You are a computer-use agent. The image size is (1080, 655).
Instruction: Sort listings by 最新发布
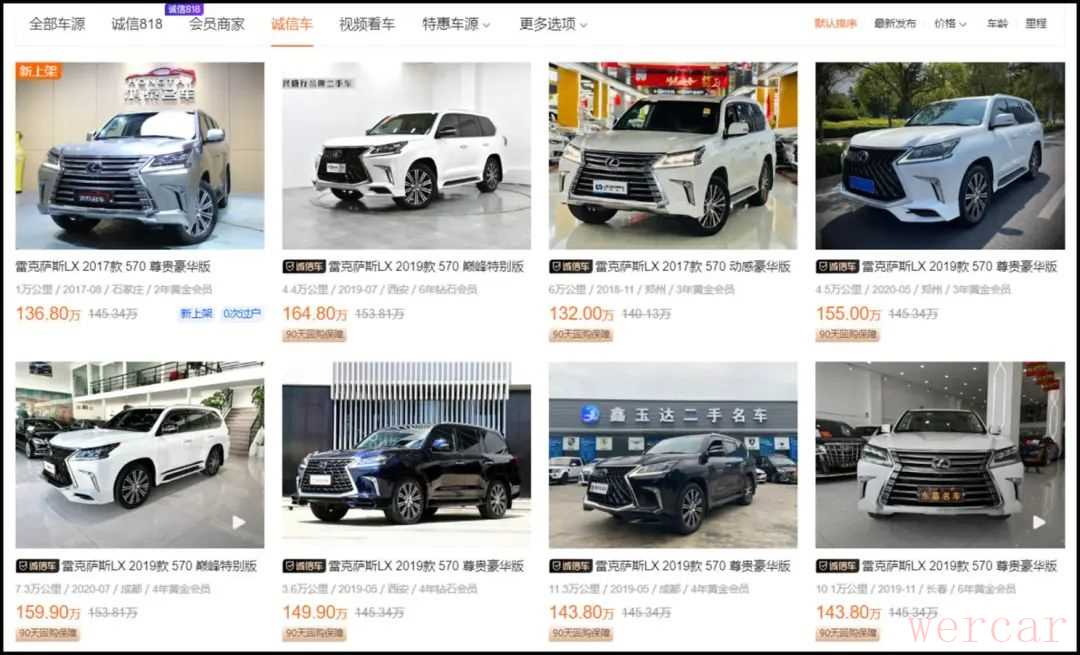coord(895,23)
